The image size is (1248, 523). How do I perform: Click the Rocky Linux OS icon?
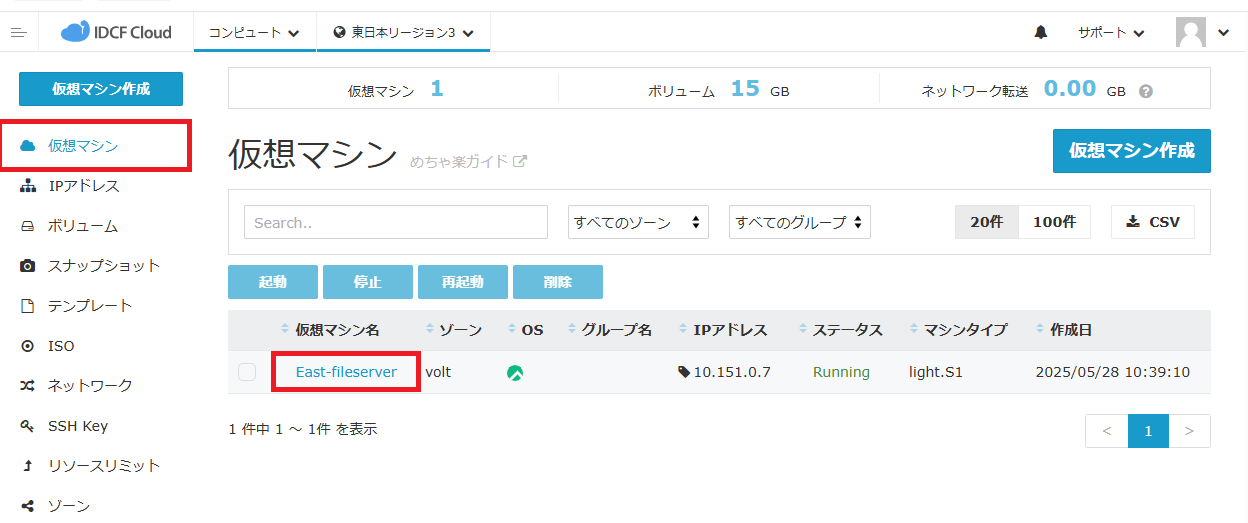[515, 373]
